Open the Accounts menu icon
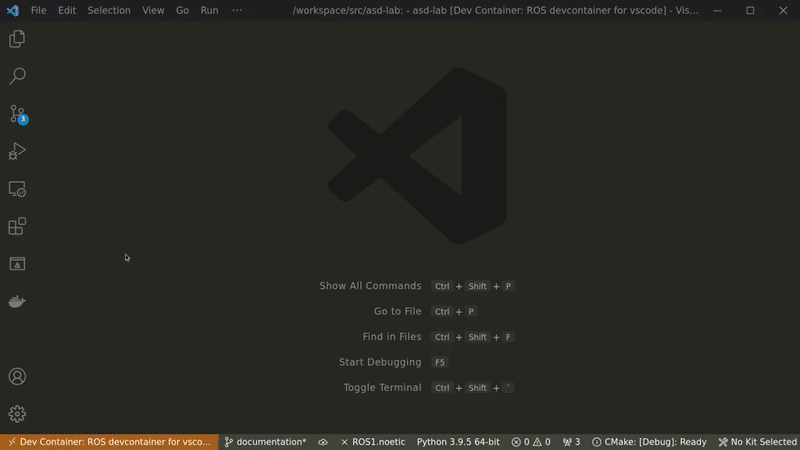The width and height of the screenshot is (800, 450). tap(17, 377)
